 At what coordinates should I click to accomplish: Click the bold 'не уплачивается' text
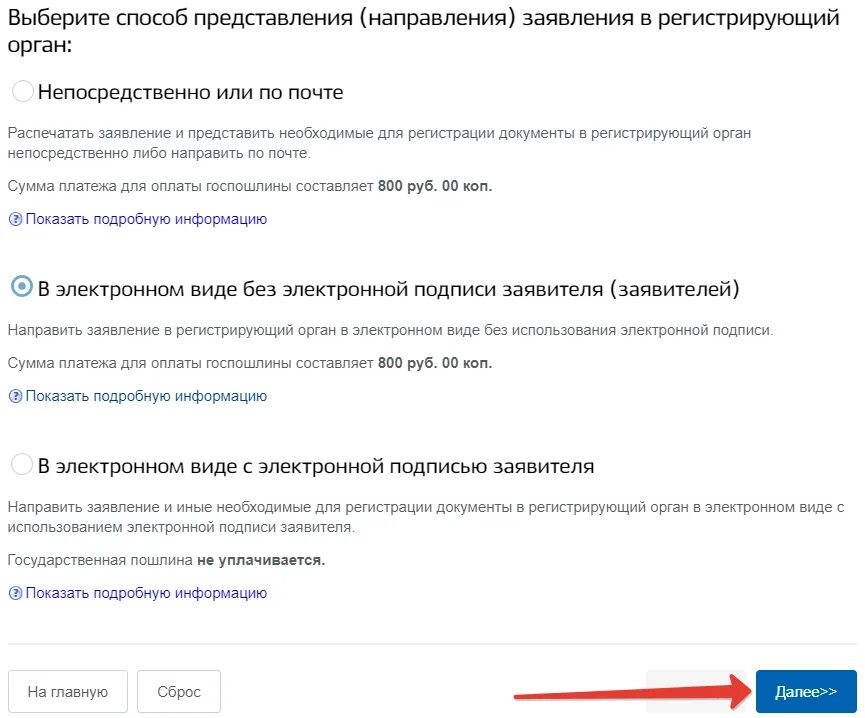point(261,560)
